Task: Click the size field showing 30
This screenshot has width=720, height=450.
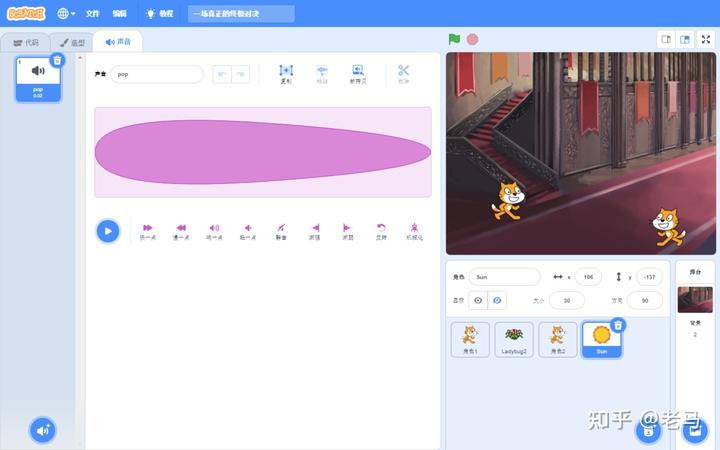Action: point(567,300)
